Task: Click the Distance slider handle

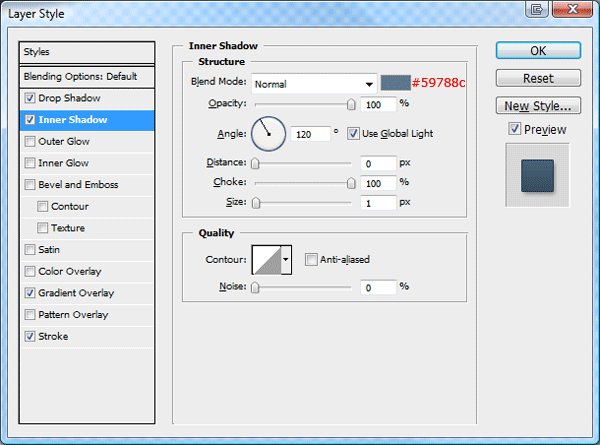Action: pos(255,164)
